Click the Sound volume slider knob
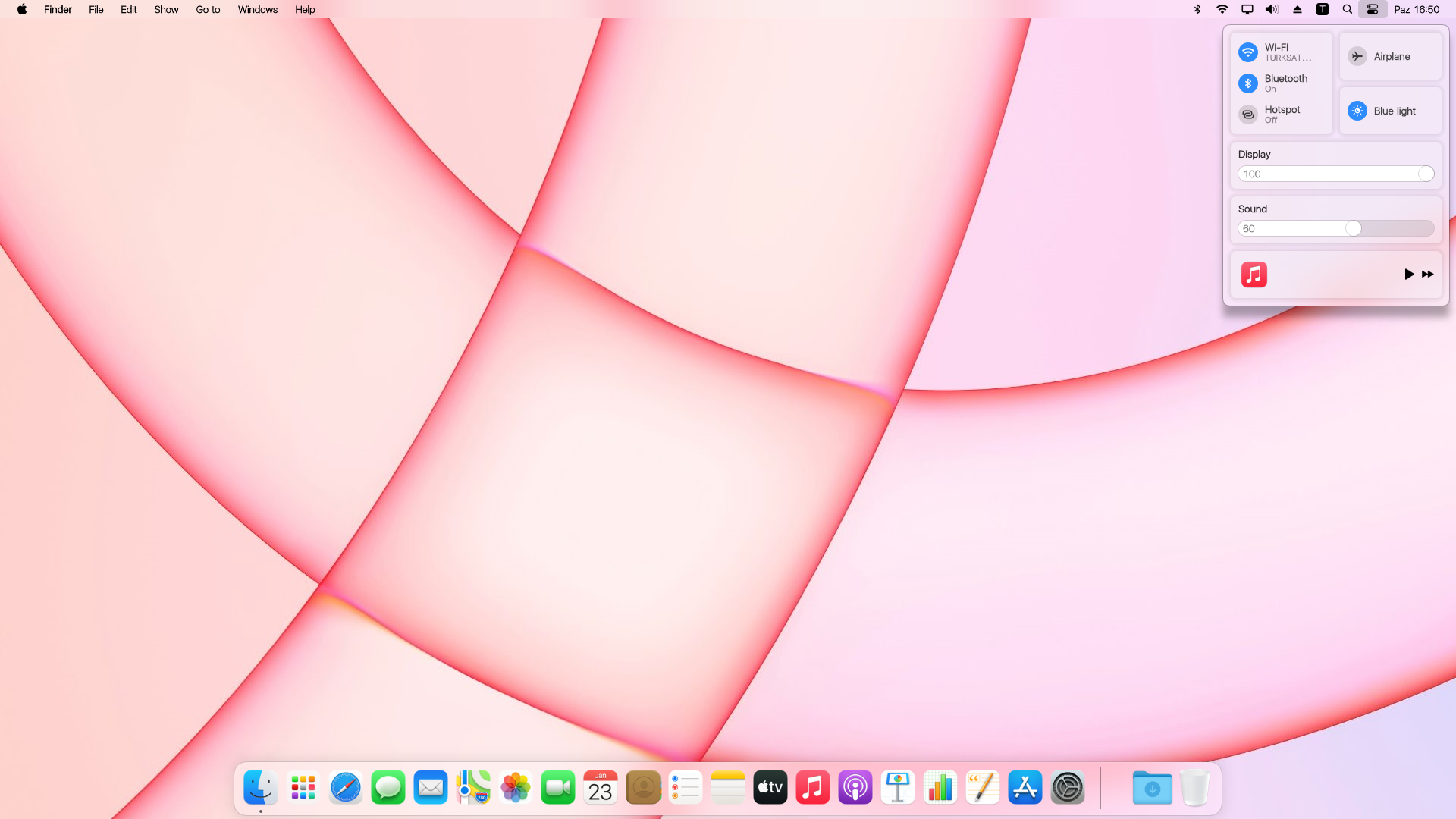The width and height of the screenshot is (1456, 819). tap(1354, 228)
